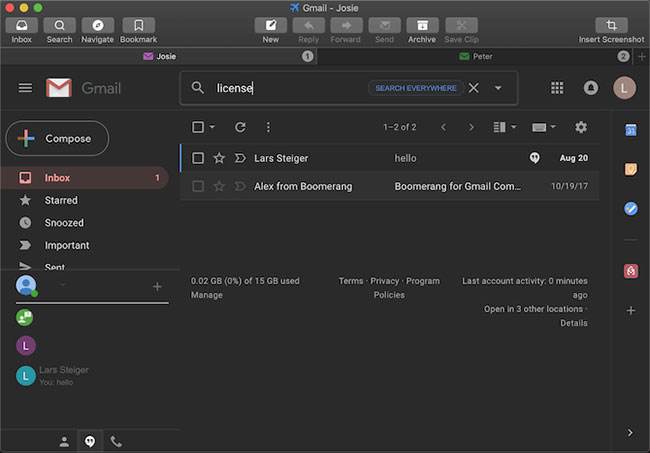The width and height of the screenshot is (650, 453).
Task: Clear the search with the X icon
Action: (x=474, y=88)
